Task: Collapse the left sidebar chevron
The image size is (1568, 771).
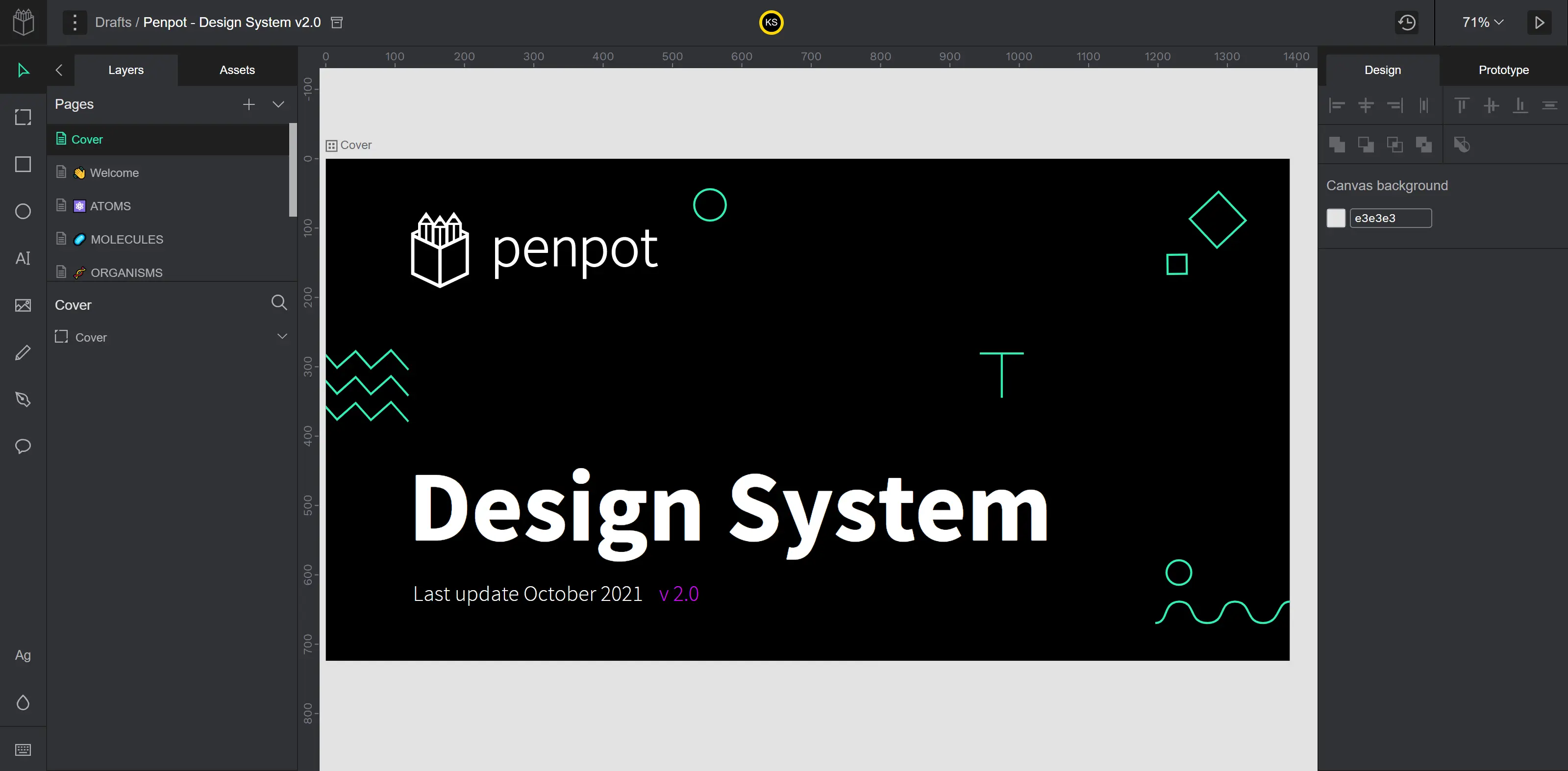Action: [59, 70]
